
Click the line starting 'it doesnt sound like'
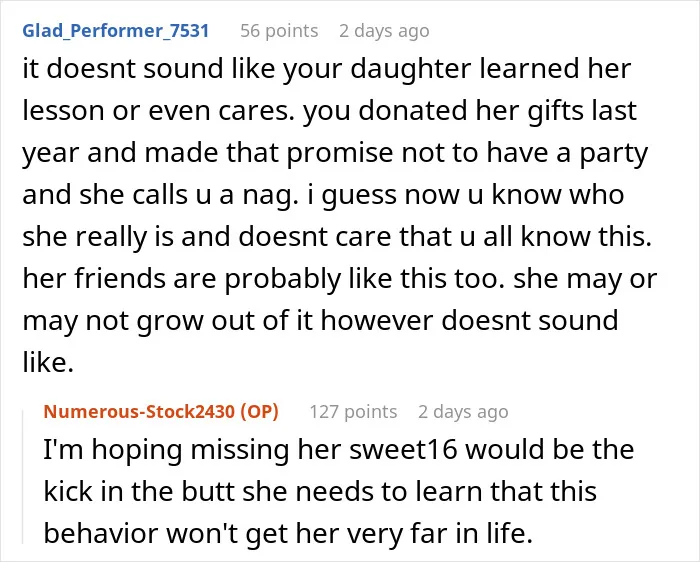pos(327,69)
